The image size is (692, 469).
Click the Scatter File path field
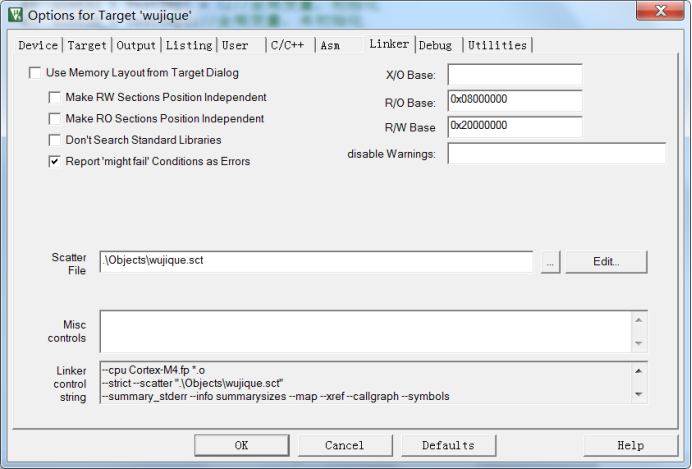(x=316, y=262)
